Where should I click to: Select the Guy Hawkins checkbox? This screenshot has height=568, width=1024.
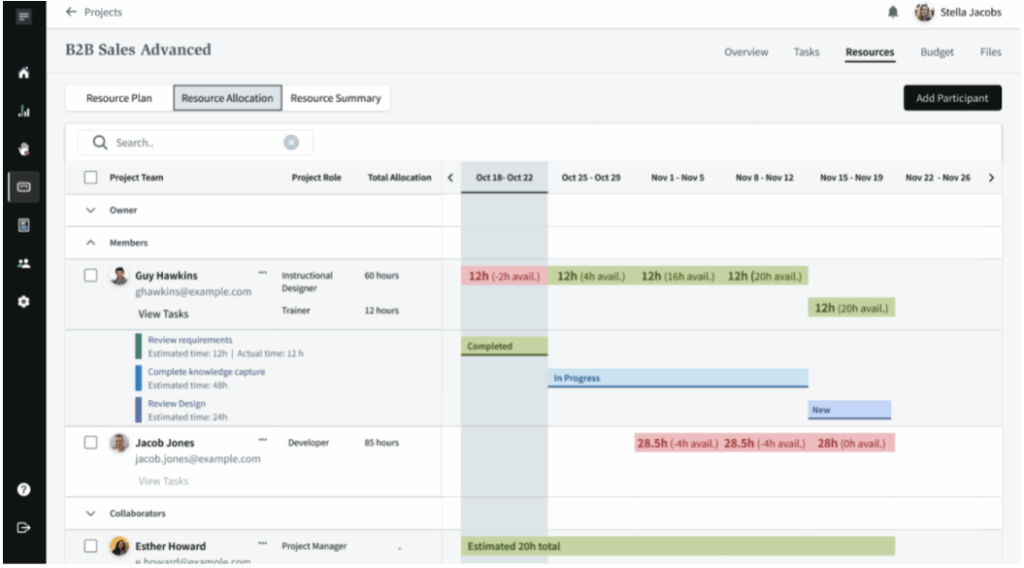click(x=91, y=275)
